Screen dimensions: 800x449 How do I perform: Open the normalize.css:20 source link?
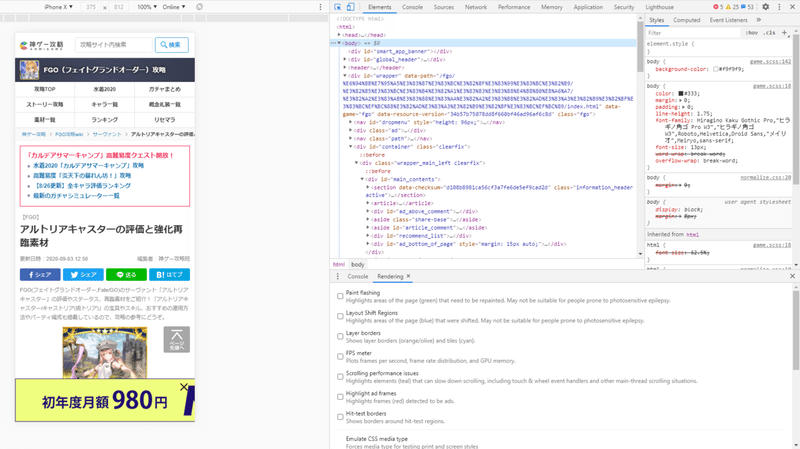click(765, 178)
